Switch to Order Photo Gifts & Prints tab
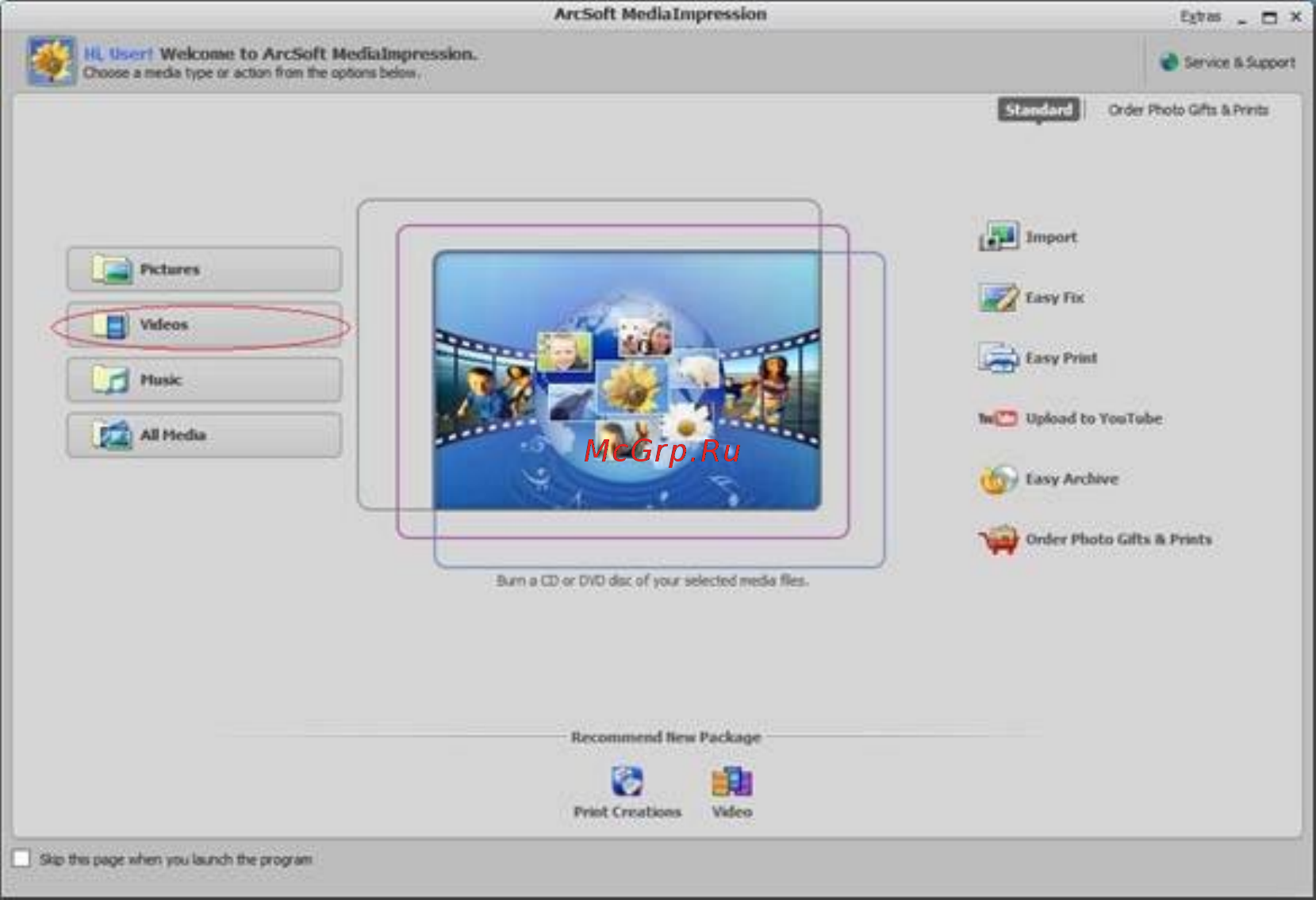1316x900 pixels. [1188, 109]
